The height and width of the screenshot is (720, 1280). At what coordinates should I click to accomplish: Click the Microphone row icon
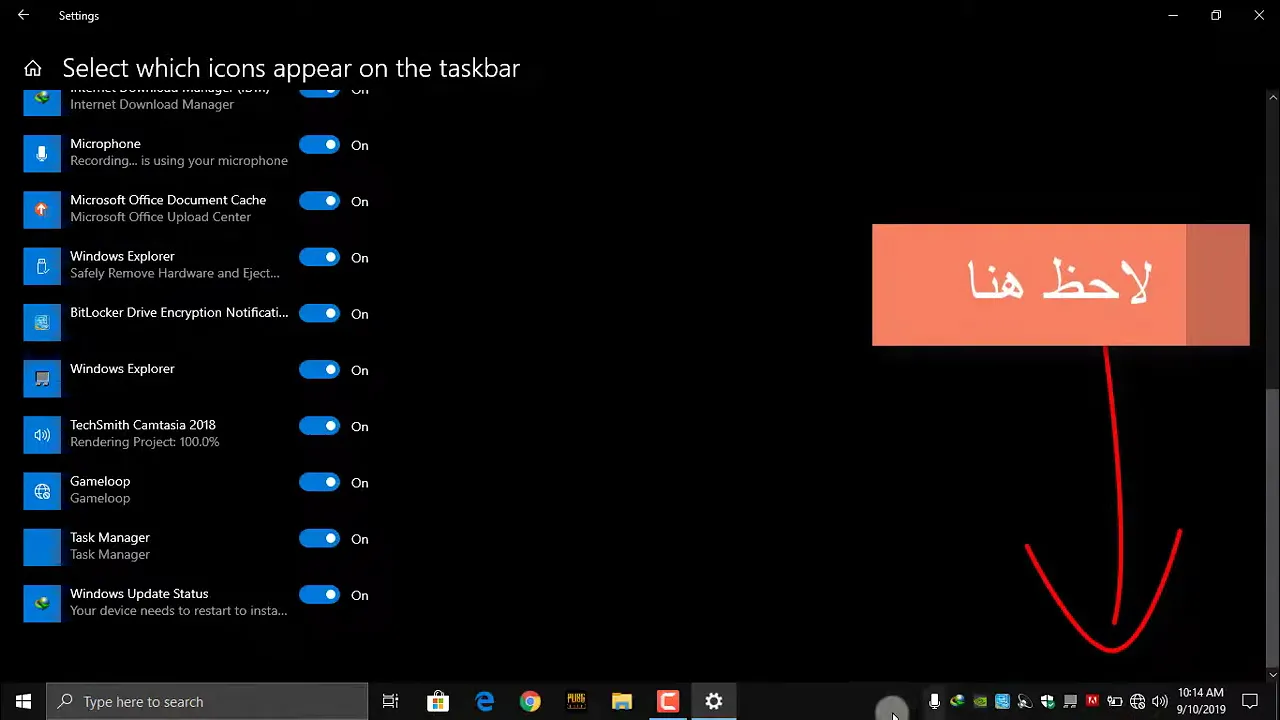pyautogui.click(x=42, y=153)
